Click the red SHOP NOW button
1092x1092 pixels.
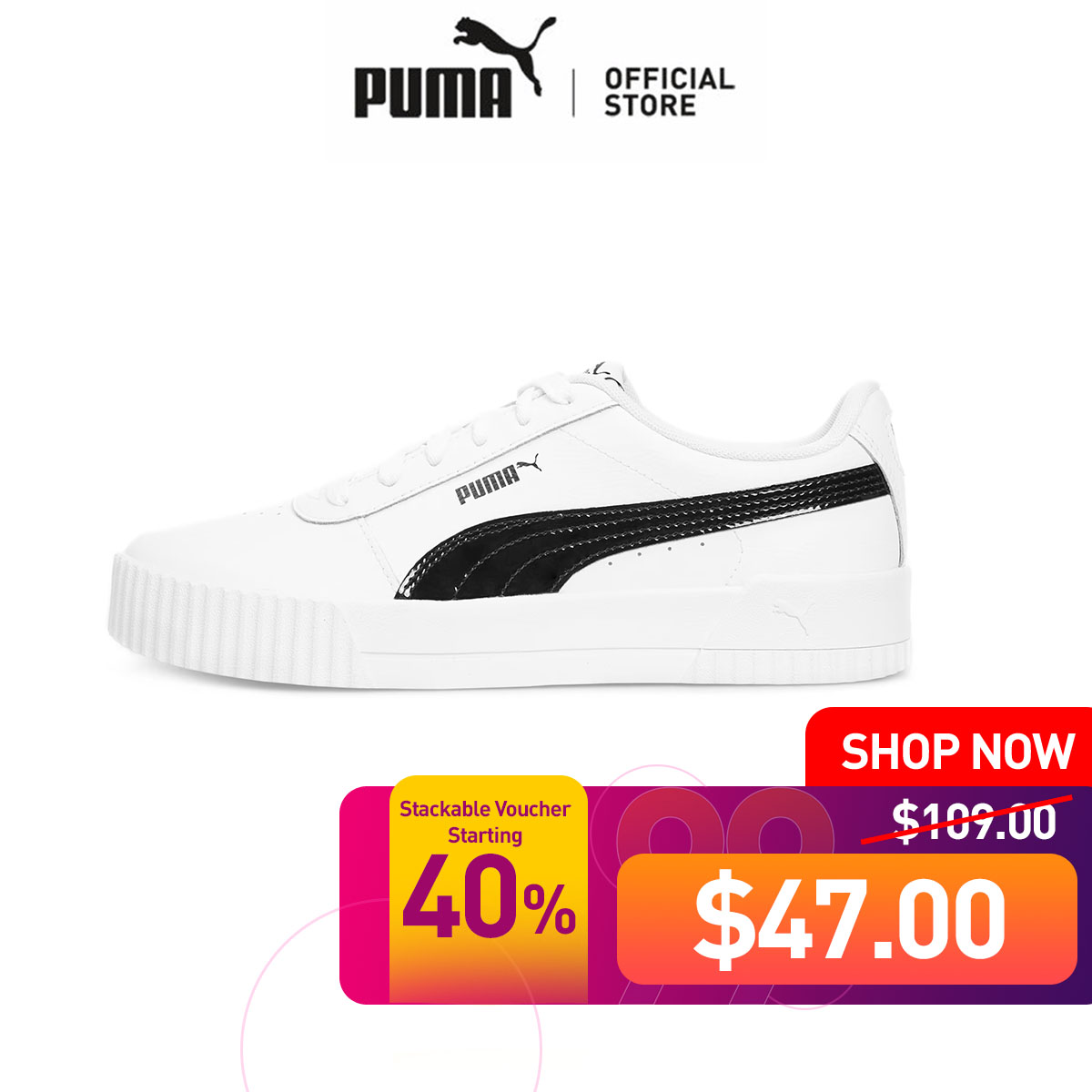click(x=957, y=752)
